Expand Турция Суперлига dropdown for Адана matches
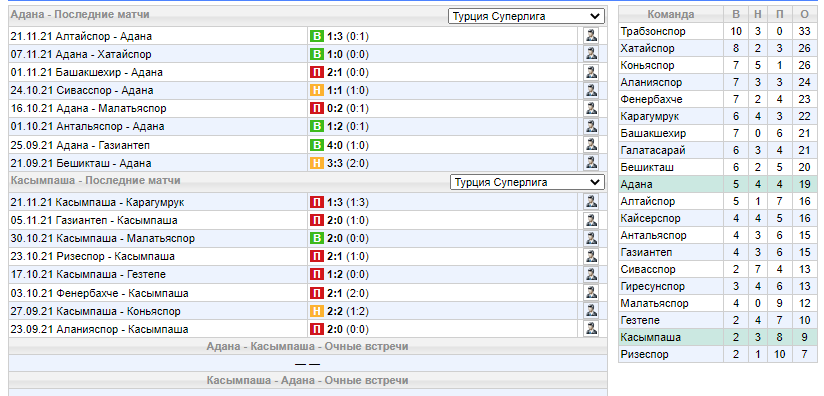Screen dimensions: 824x396 (x=527, y=16)
